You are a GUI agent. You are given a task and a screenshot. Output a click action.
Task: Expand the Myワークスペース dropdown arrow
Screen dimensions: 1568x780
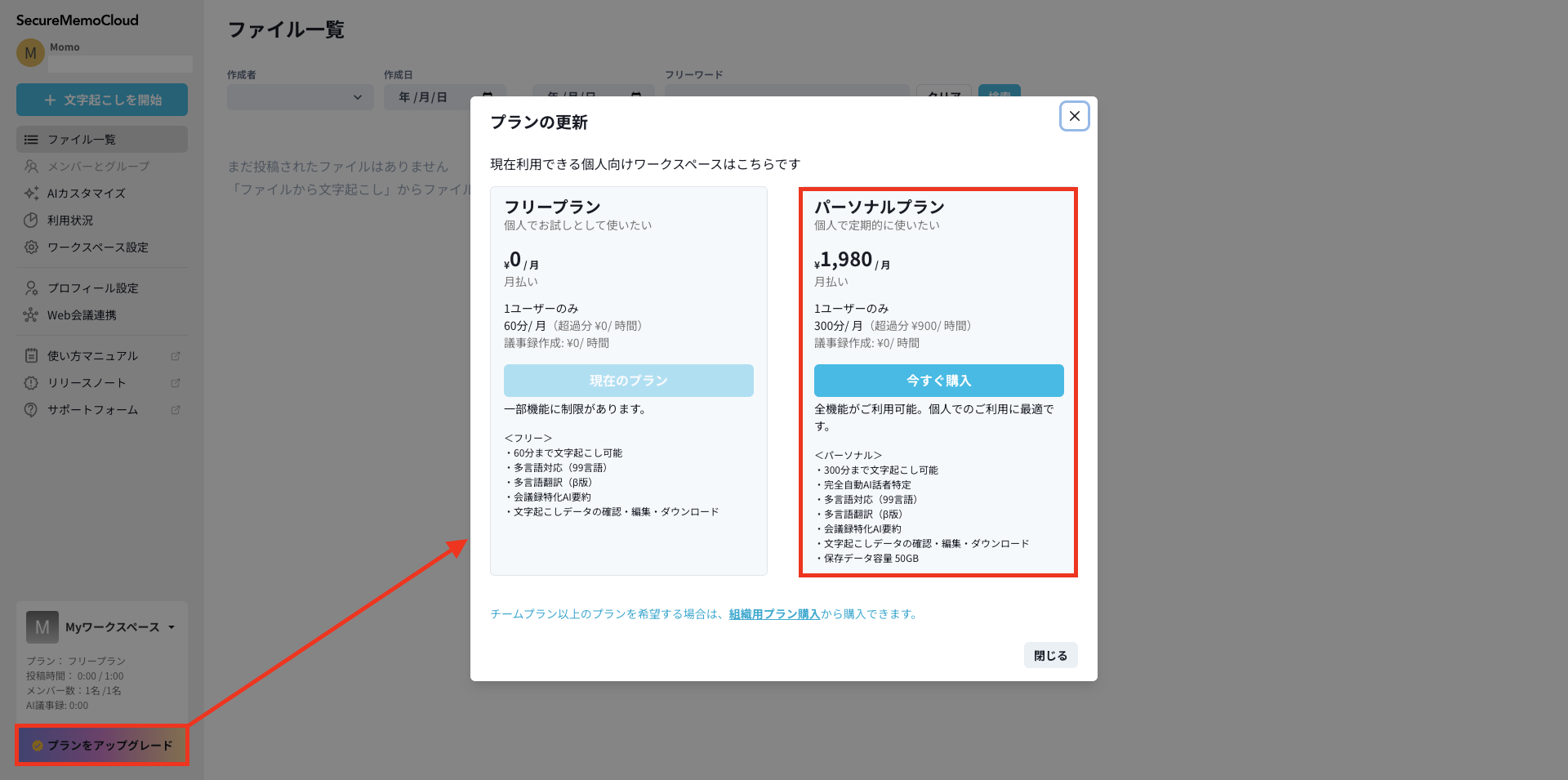point(171,627)
